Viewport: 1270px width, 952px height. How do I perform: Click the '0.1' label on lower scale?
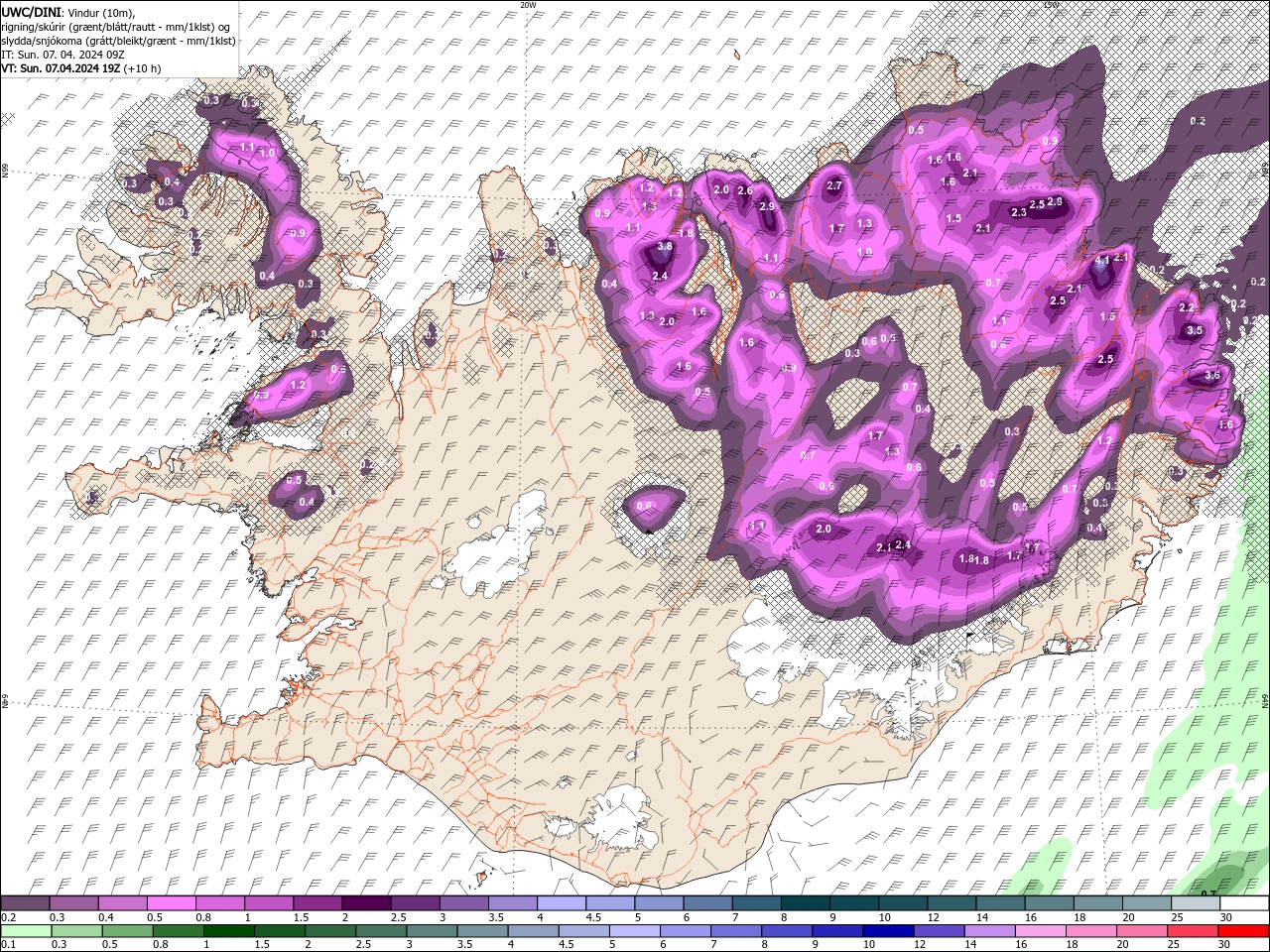coord(9,944)
